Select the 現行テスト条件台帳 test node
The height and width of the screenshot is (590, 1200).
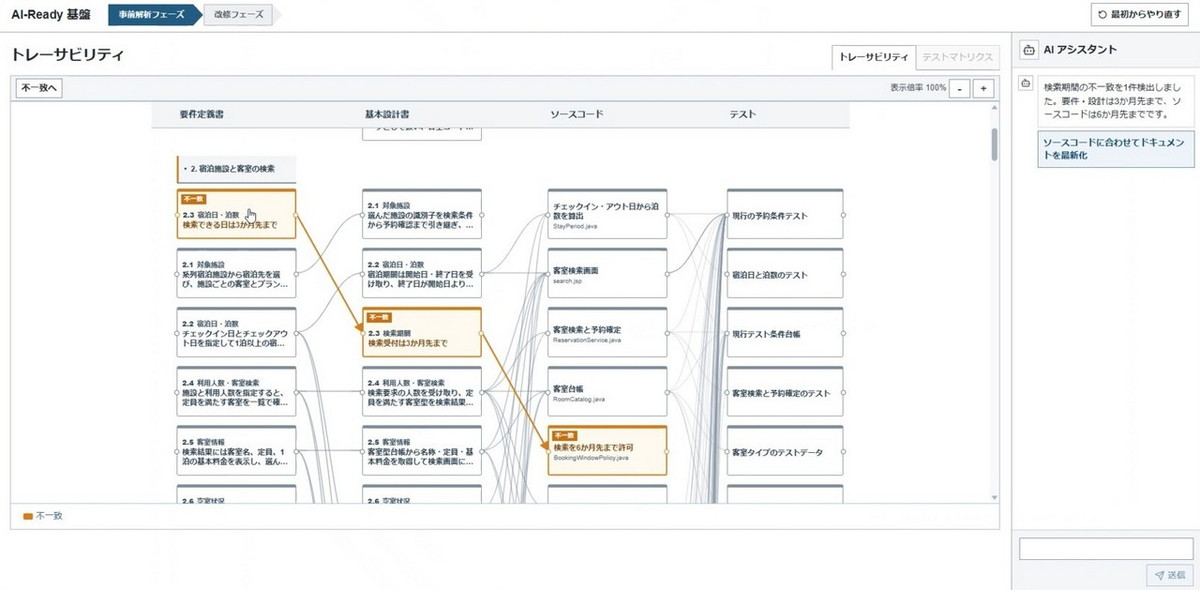pyautogui.click(x=786, y=333)
